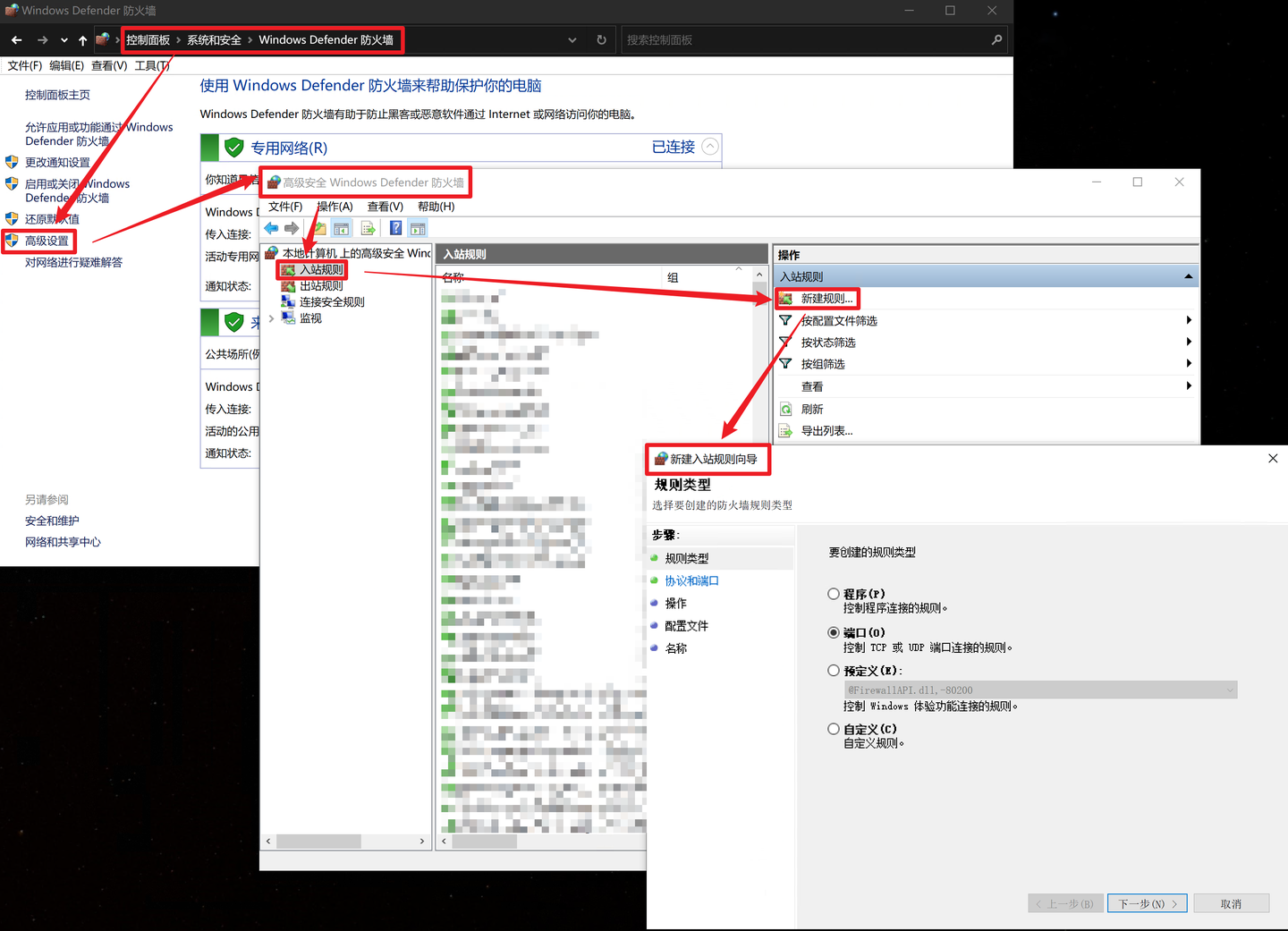Click the 出站规则 icon in the console tree
This screenshot has height=931, width=1288.
point(288,286)
